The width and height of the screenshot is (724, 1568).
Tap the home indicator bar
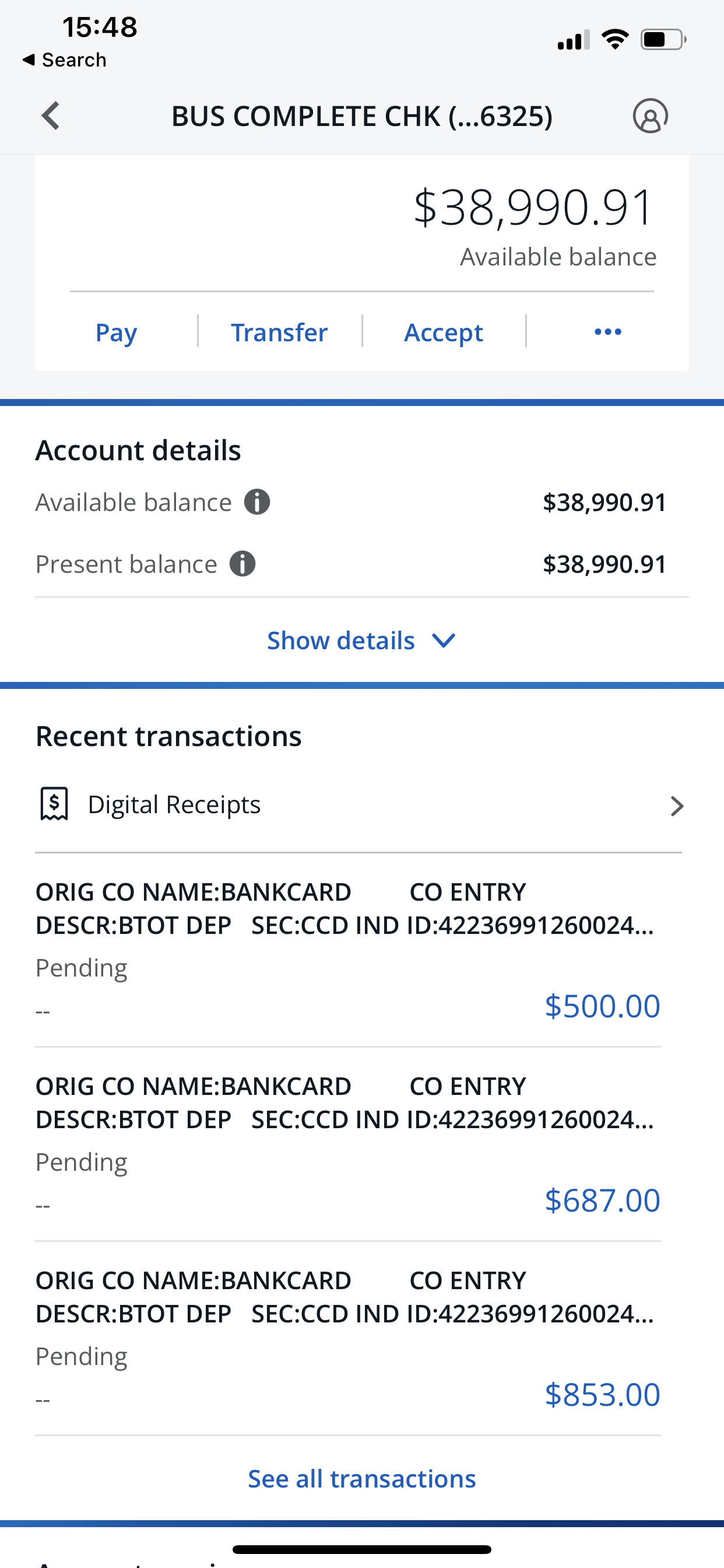point(362,1549)
